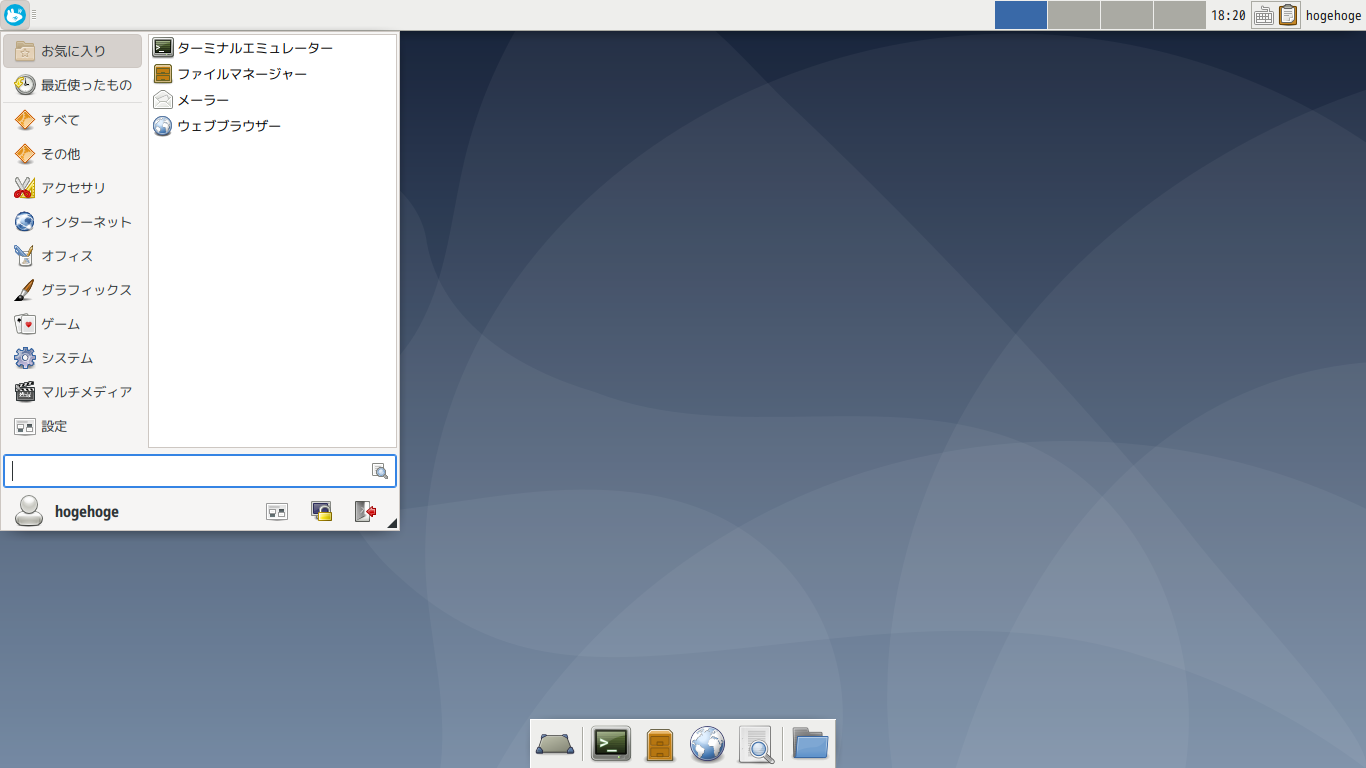Select the お気に入り category
This screenshot has height=768, width=1366.
coord(72,51)
